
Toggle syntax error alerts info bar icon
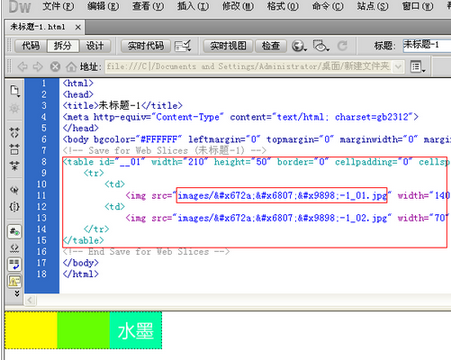(14, 281)
